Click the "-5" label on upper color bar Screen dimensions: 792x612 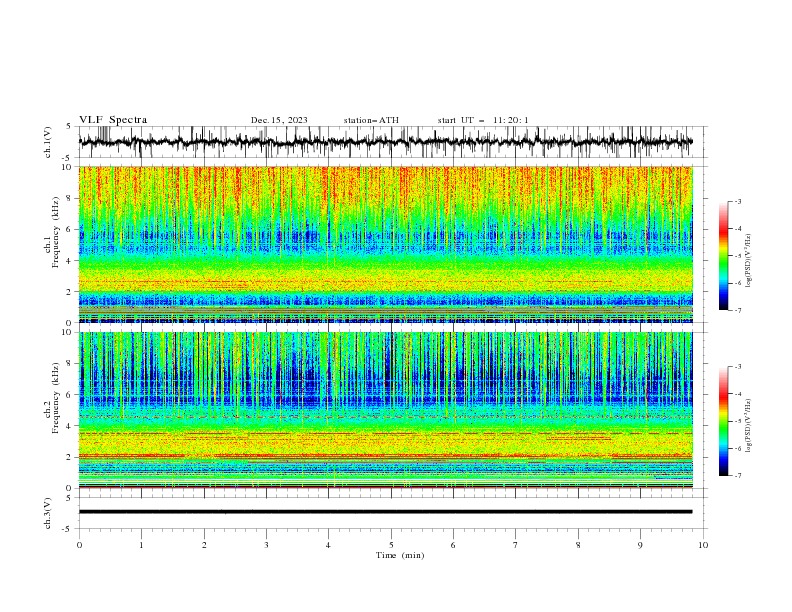[x=737, y=256]
